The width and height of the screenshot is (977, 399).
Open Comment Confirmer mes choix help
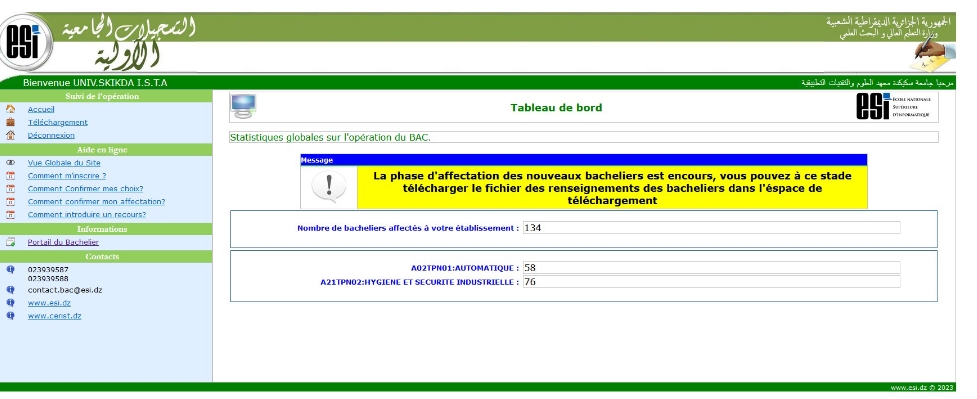pyautogui.click(x=85, y=189)
